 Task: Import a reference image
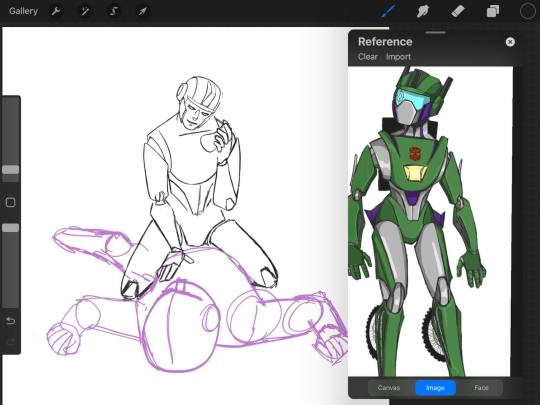[x=398, y=57]
